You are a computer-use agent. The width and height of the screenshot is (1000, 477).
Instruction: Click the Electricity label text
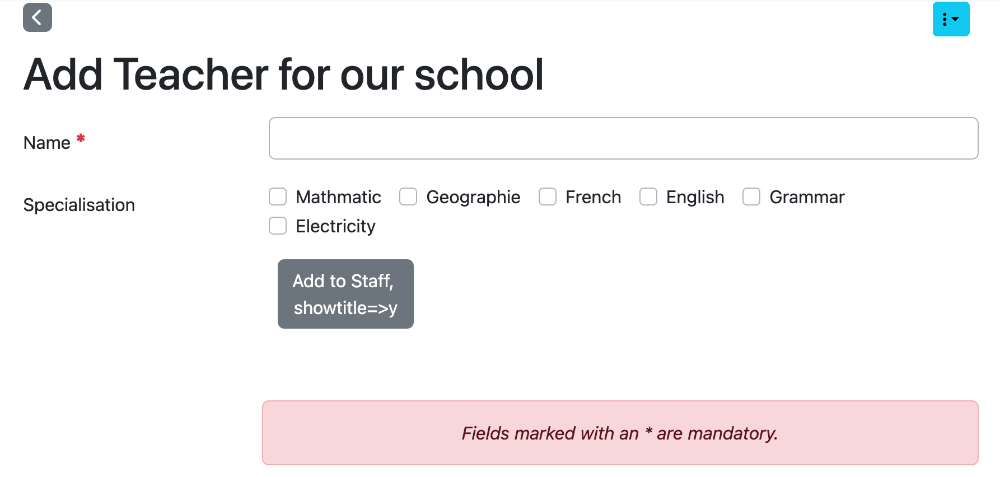(335, 226)
